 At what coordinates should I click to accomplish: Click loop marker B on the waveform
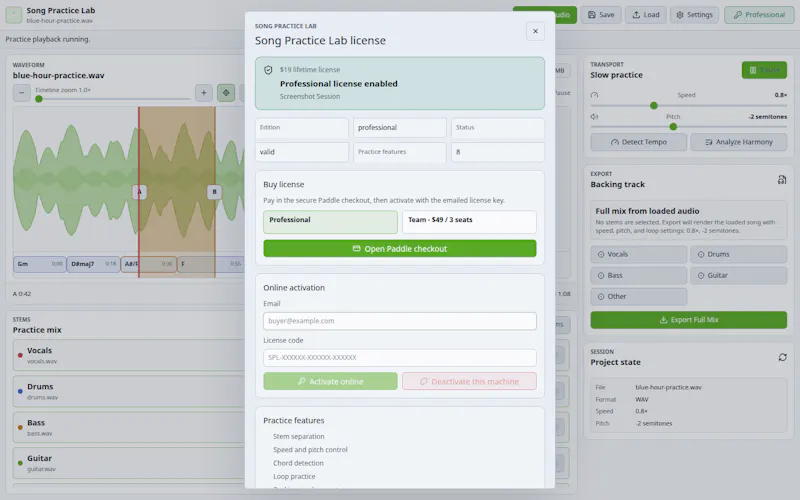pyautogui.click(x=214, y=192)
